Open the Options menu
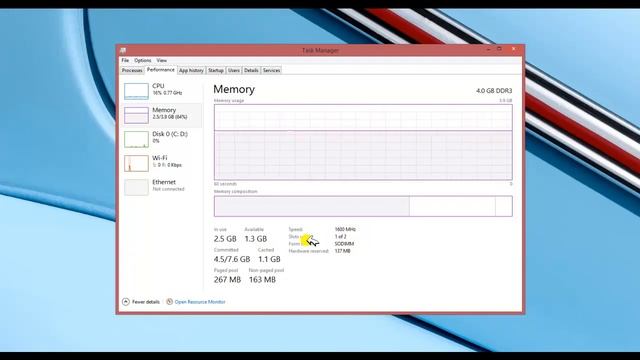640x360 pixels. click(143, 60)
